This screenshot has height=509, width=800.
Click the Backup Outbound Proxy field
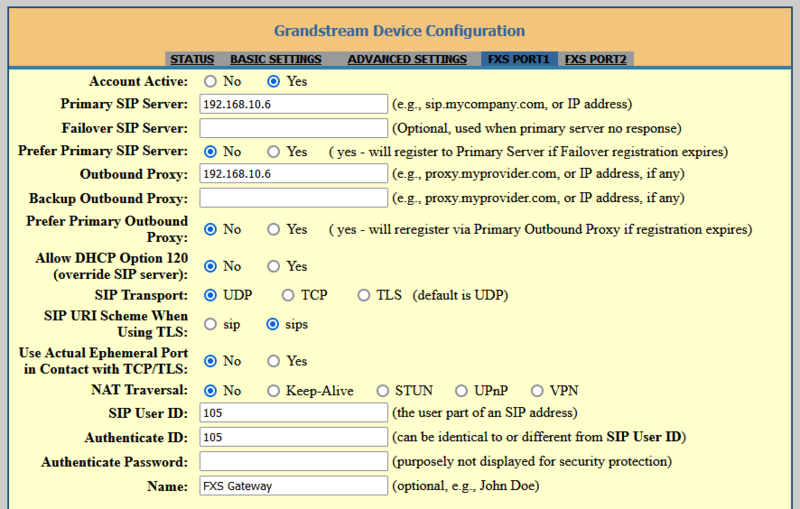293,198
